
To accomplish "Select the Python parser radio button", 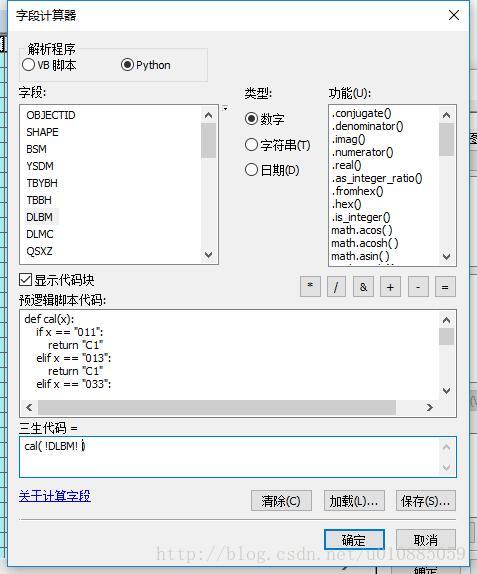I will pos(127,65).
